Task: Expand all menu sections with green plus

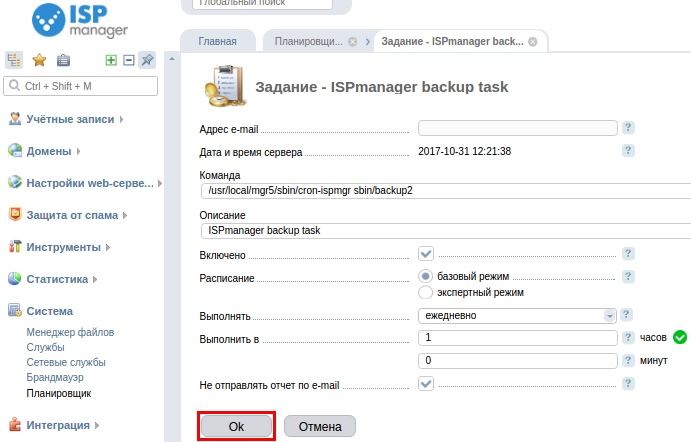Action: tap(111, 60)
